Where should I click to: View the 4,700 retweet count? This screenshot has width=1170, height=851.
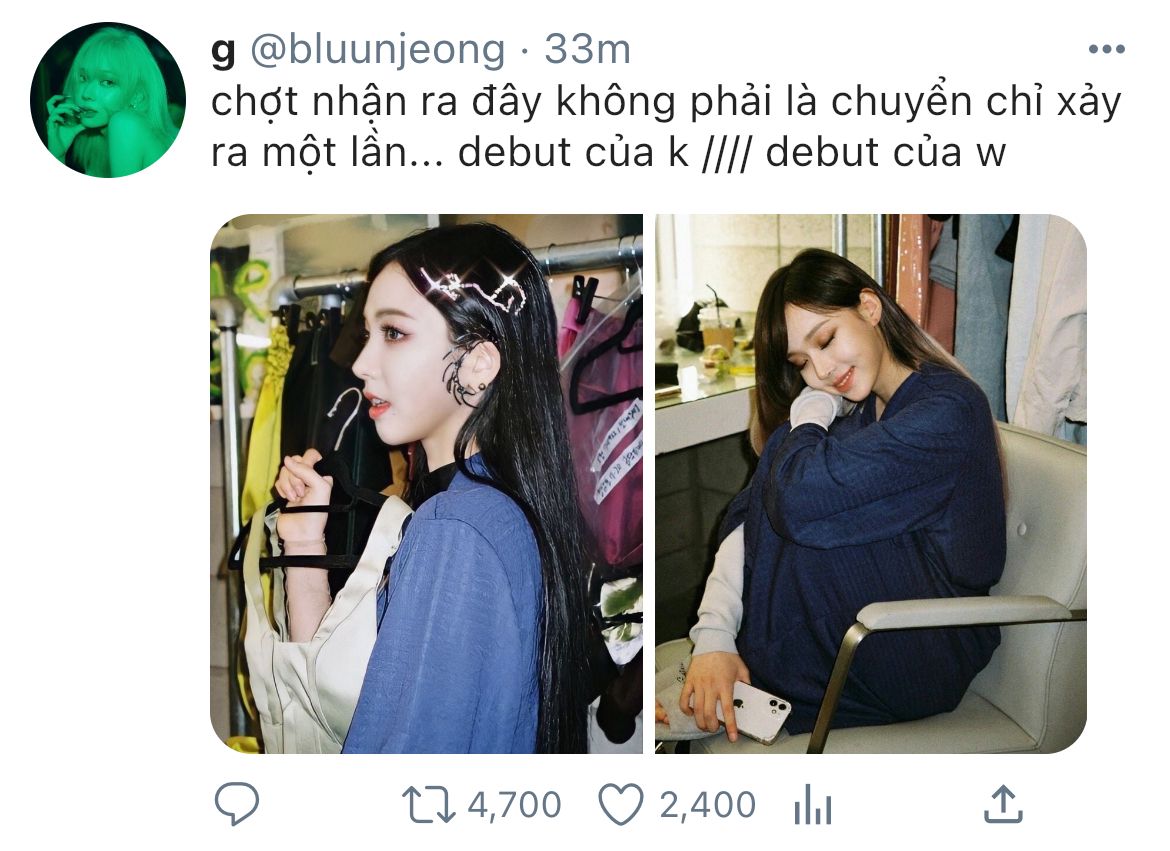click(514, 805)
